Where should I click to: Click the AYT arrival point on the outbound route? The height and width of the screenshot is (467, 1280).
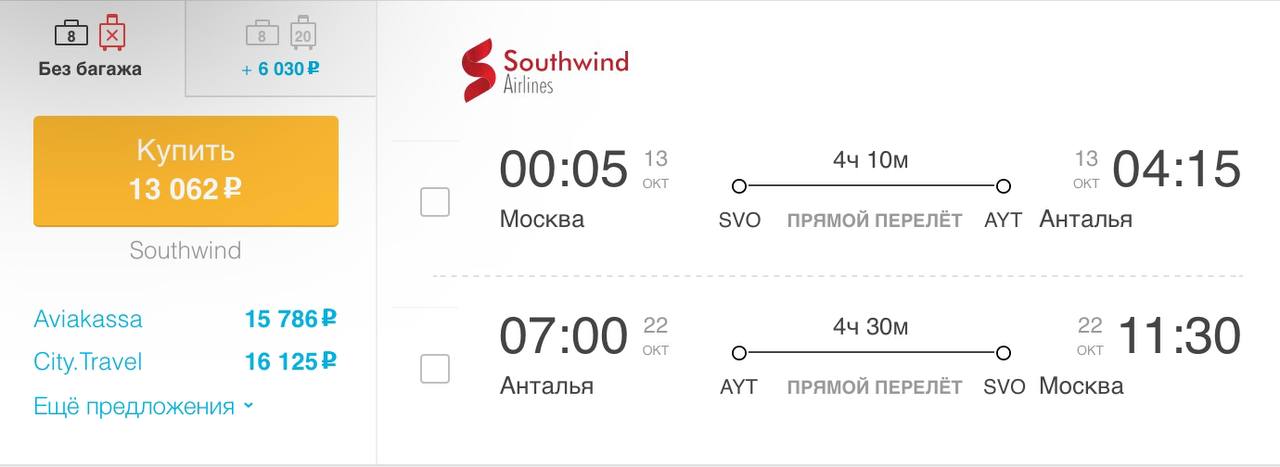[x=1003, y=220]
